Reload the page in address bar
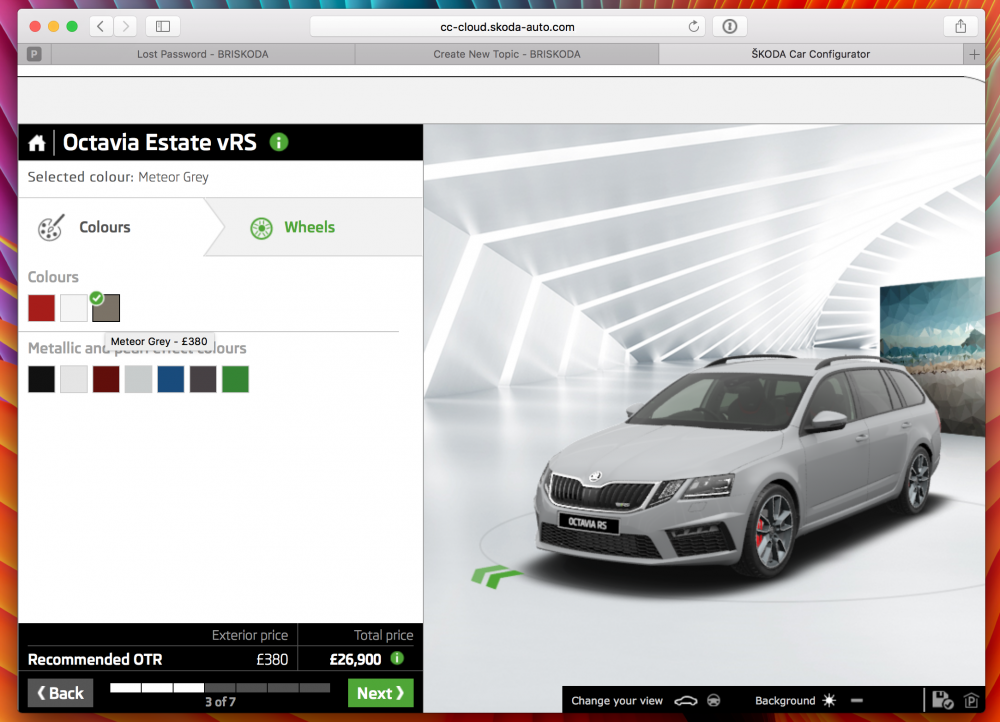 tap(694, 26)
